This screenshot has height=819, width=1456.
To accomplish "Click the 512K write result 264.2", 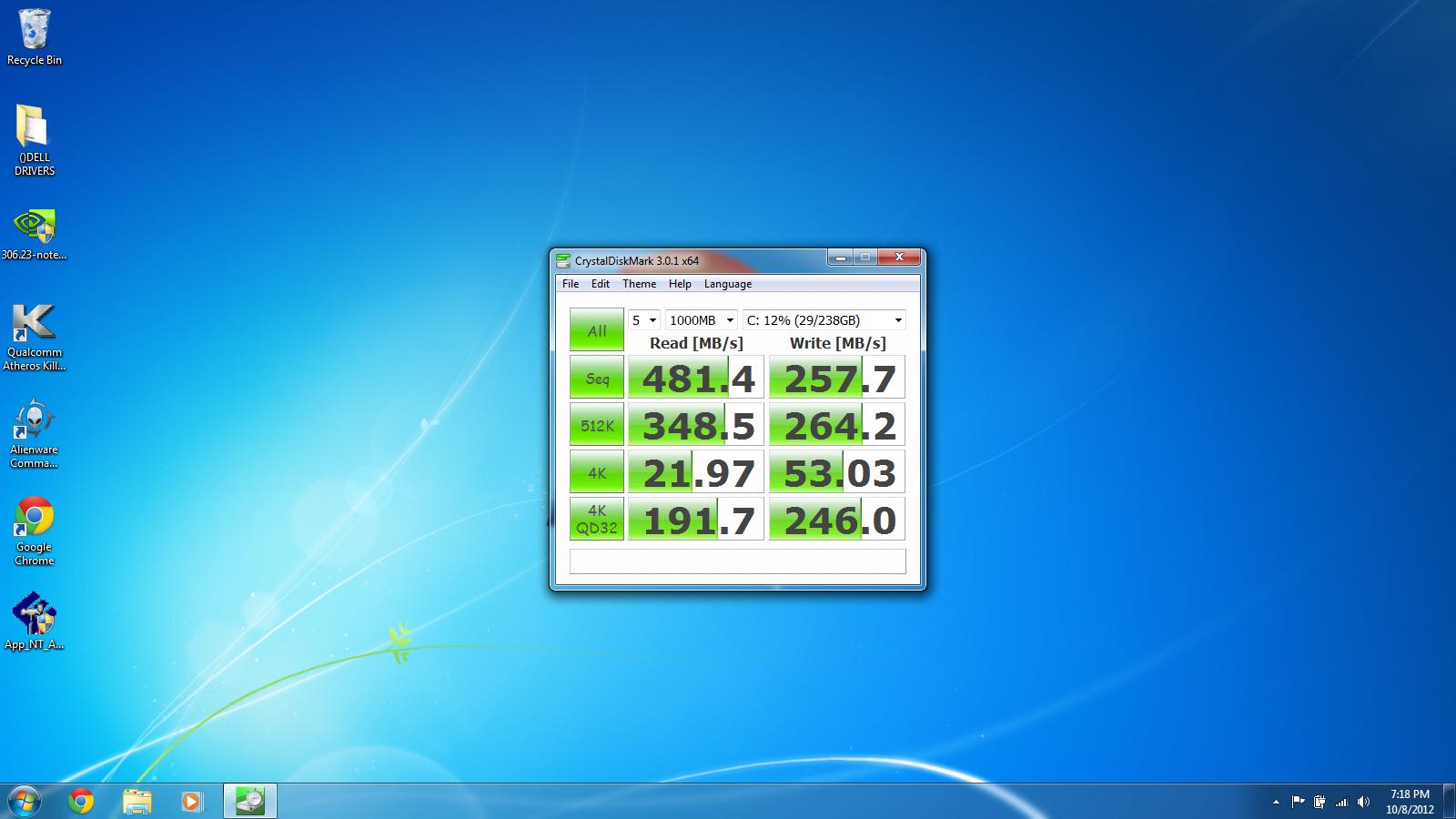I will tap(837, 425).
